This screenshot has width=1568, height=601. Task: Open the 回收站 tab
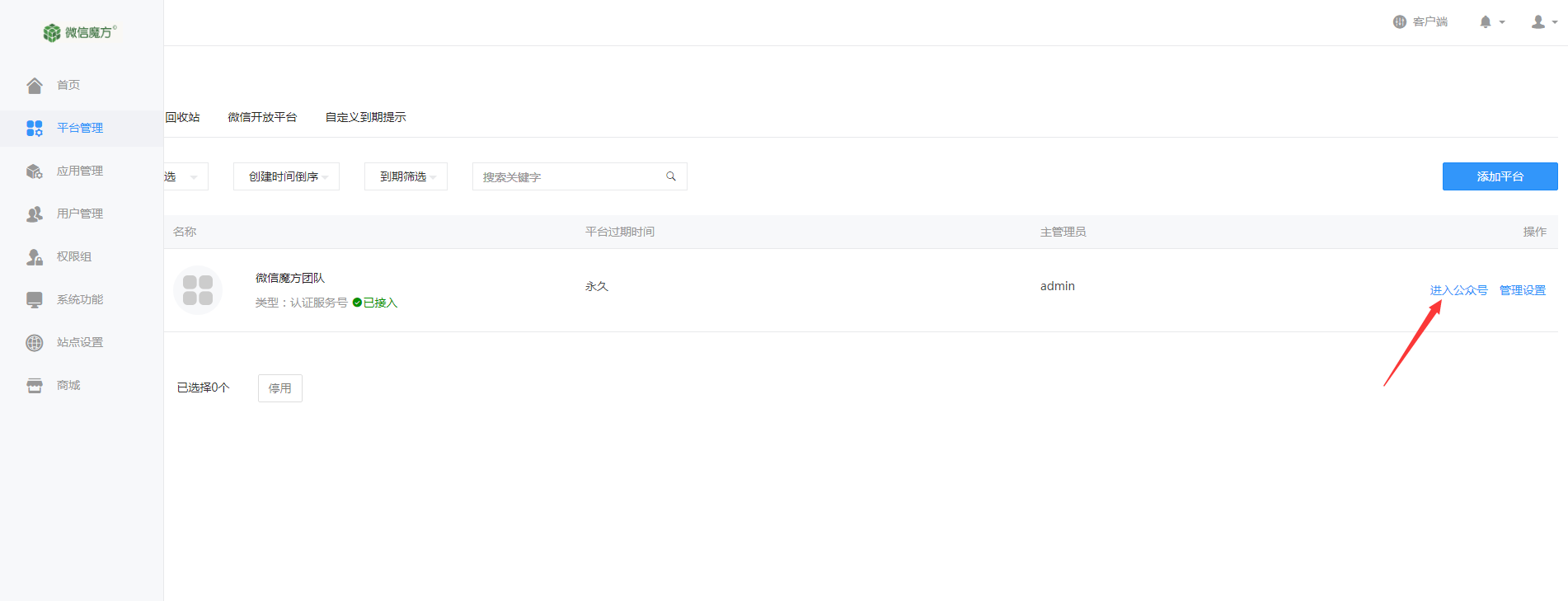(x=182, y=117)
